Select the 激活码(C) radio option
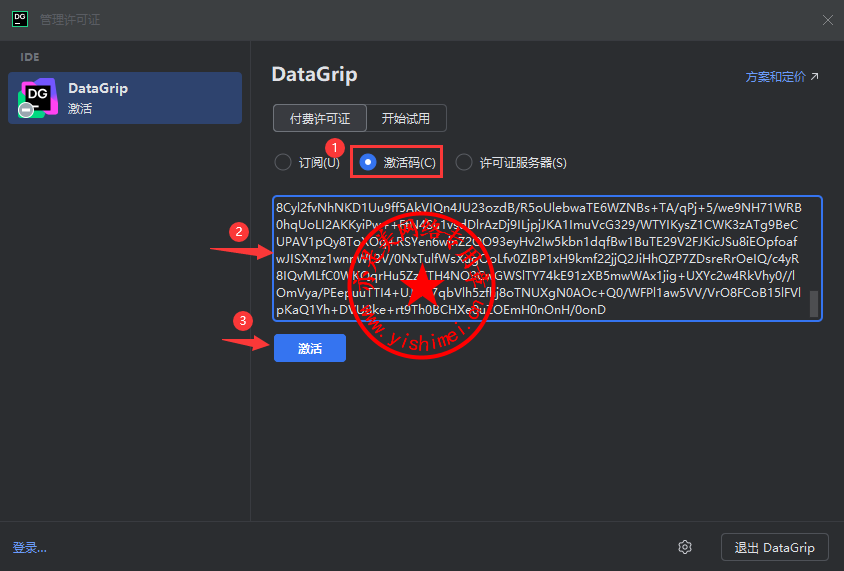This screenshot has height=571, width=844. coord(397,163)
